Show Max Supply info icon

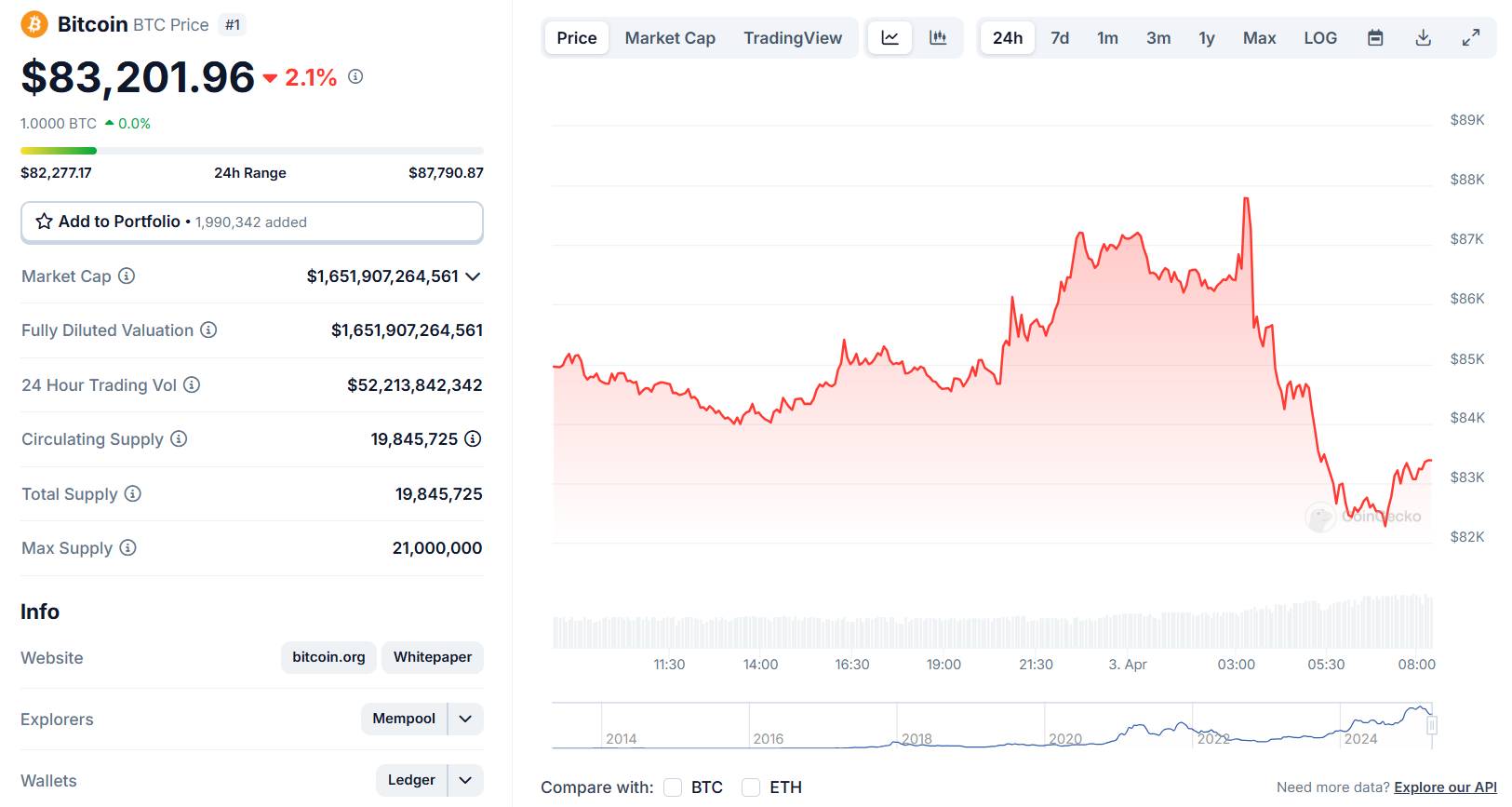pos(127,547)
